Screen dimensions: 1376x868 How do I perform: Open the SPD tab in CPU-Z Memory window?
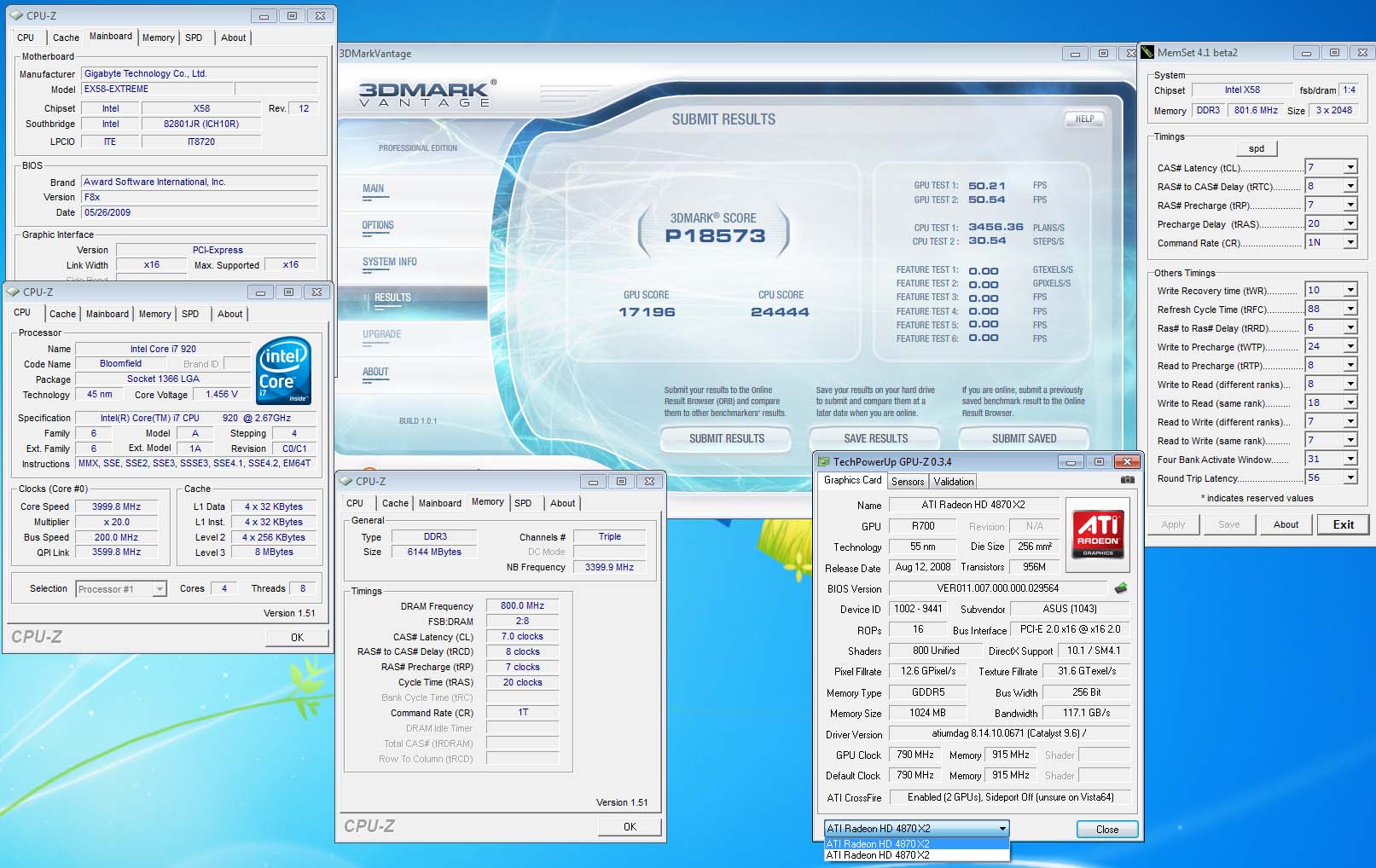click(523, 503)
